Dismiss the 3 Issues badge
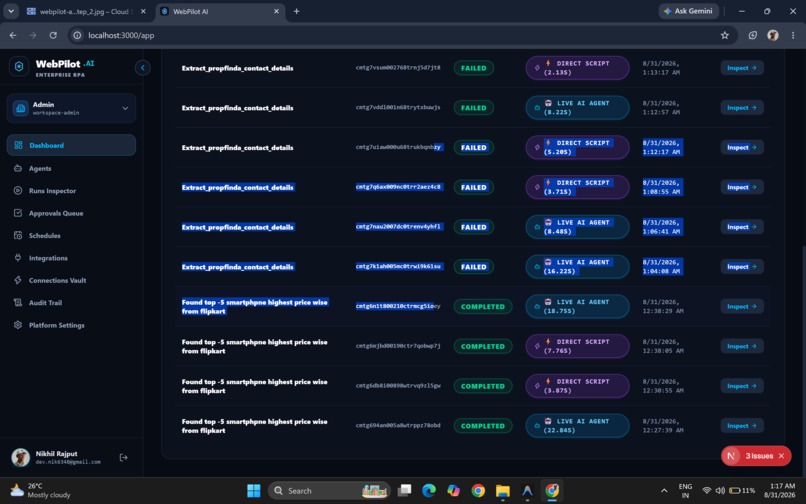 tap(781, 456)
